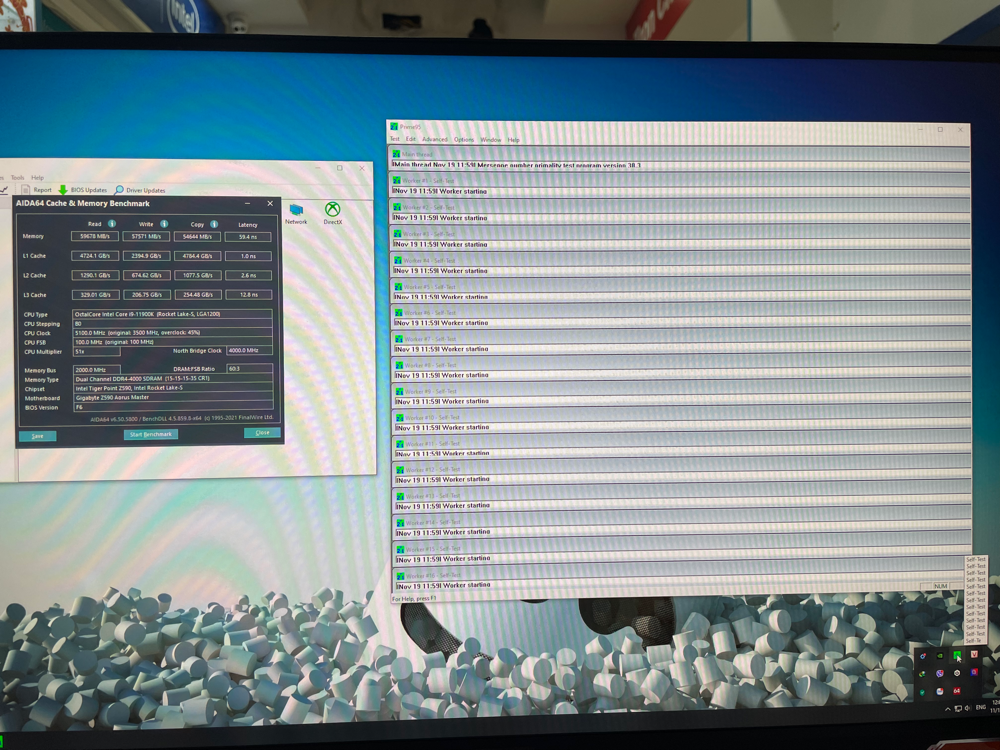Select the Memory Copy value 54644 MB/s
The width and height of the screenshot is (1000, 750).
click(x=198, y=237)
